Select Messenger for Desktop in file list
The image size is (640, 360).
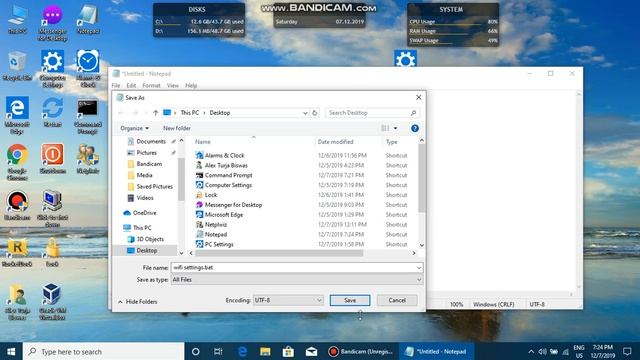[233, 205]
